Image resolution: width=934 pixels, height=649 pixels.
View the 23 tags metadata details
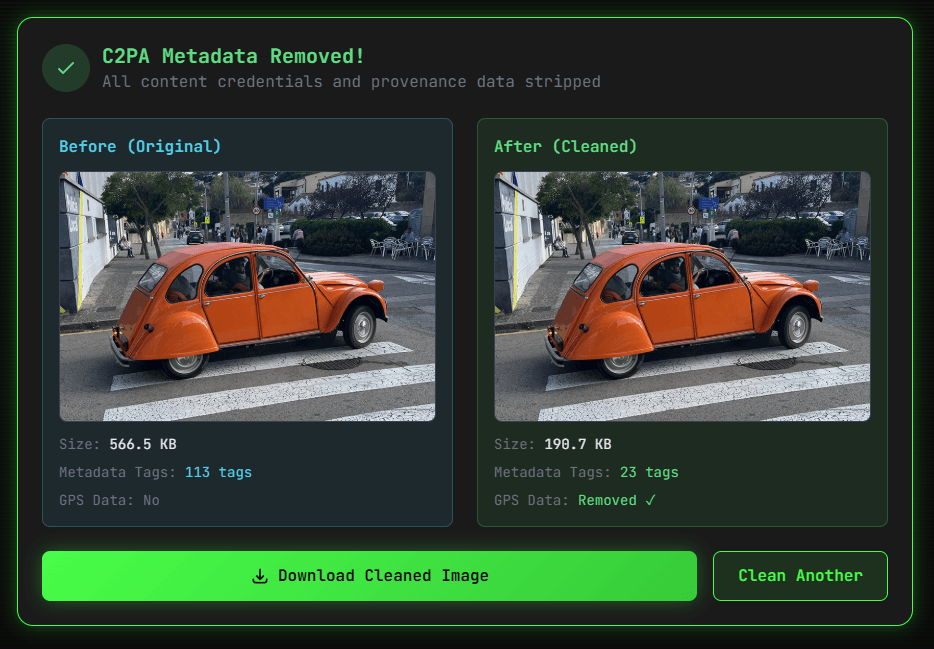650,472
